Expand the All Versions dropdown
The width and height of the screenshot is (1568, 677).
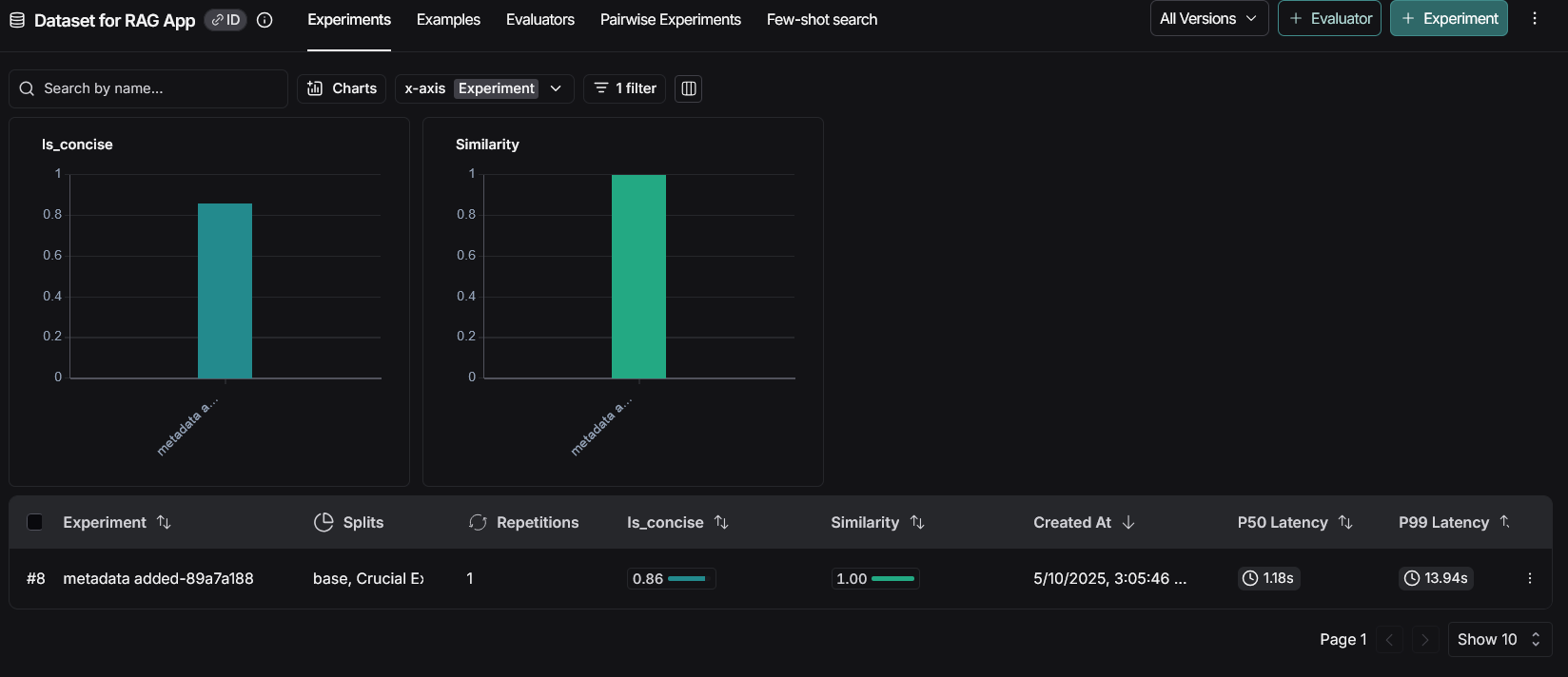click(x=1209, y=19)
